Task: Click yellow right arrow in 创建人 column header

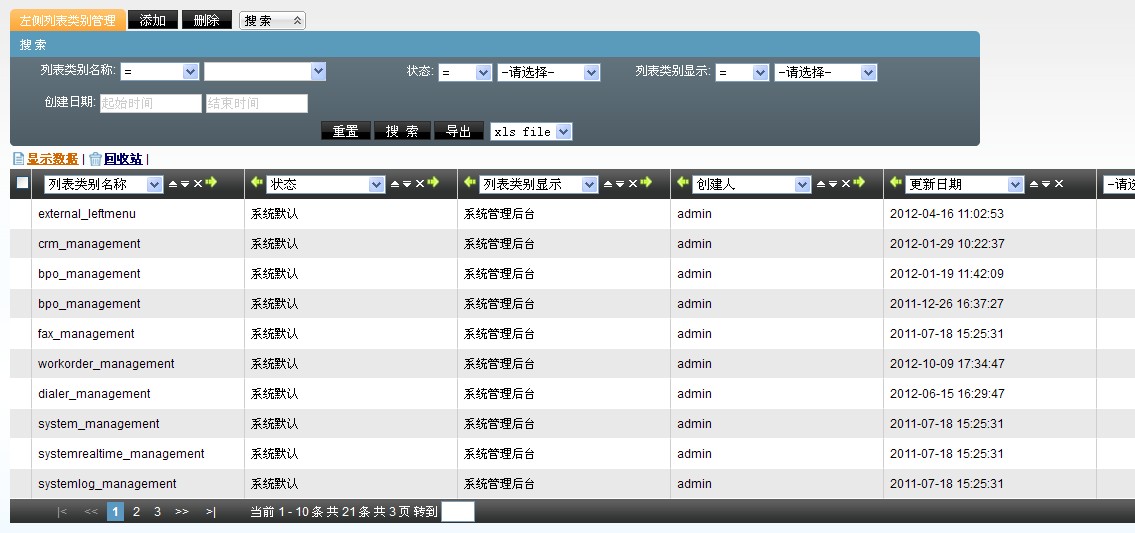Action: (x=859, y=183)
